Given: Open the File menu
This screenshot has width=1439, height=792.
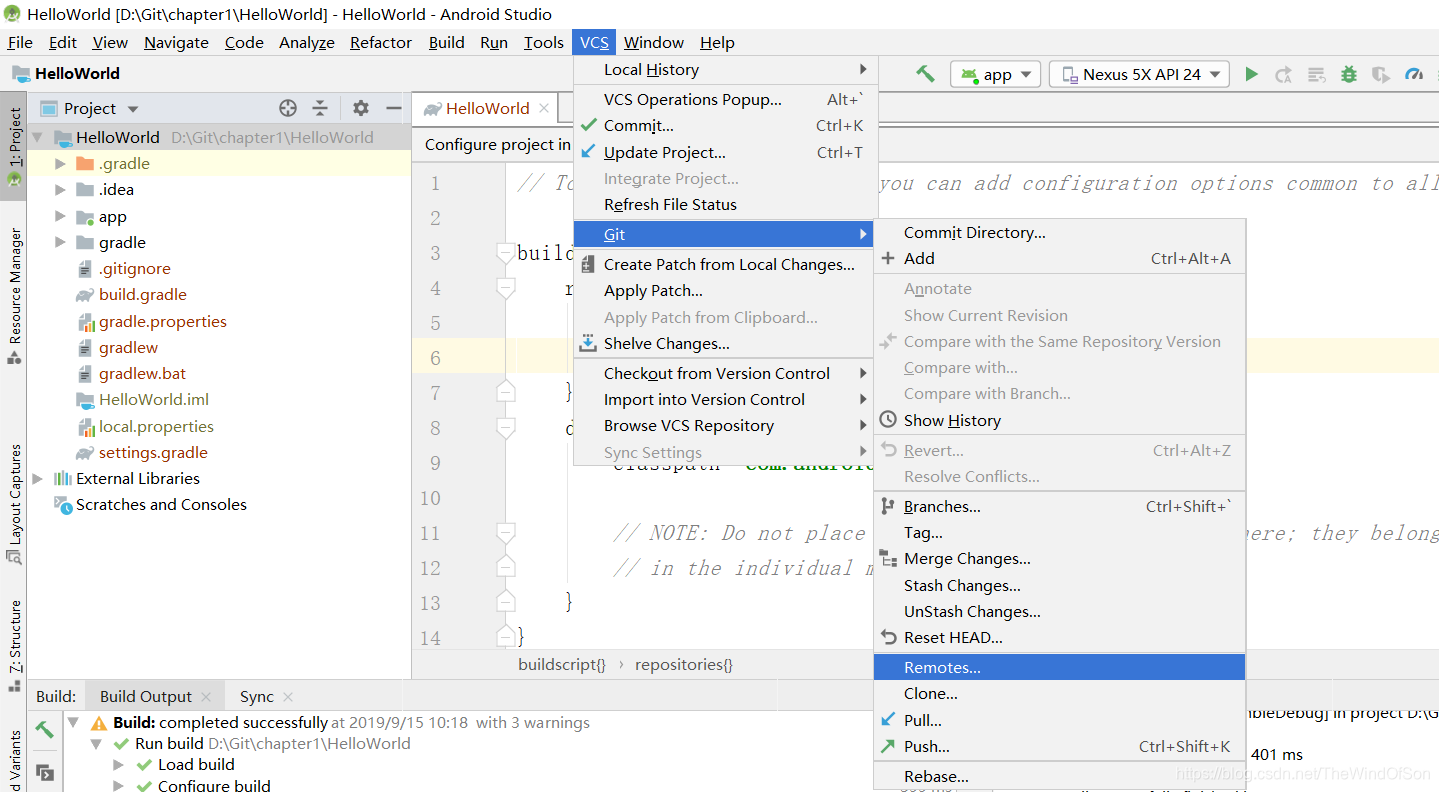Looking at the screenshot, I should point(20,42).
